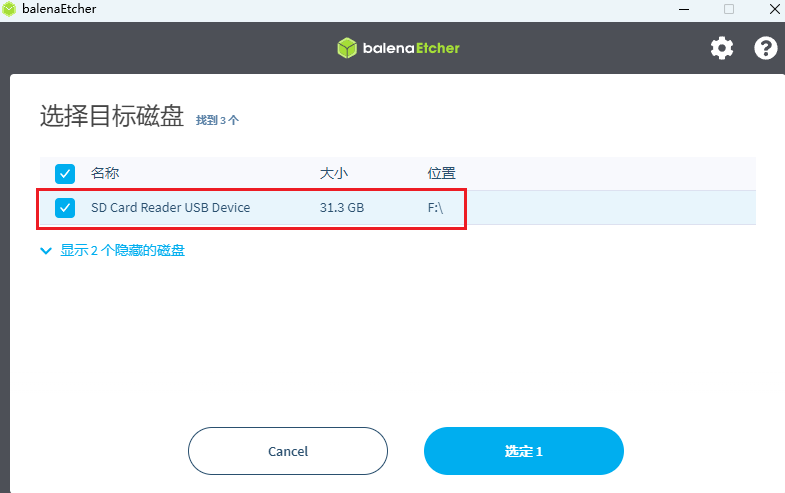785x493 pixels.
Task: Click the balenaEtcher header wordmark text
Action: (x=411, y=48)
